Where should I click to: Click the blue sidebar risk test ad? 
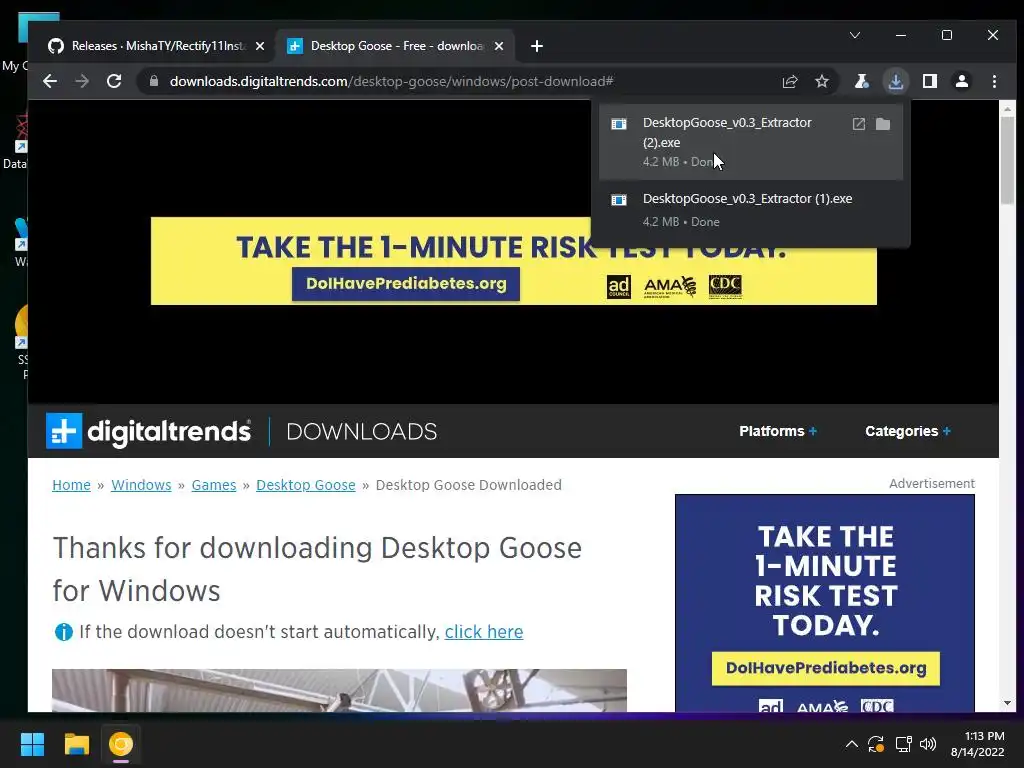tap(825, 603)
